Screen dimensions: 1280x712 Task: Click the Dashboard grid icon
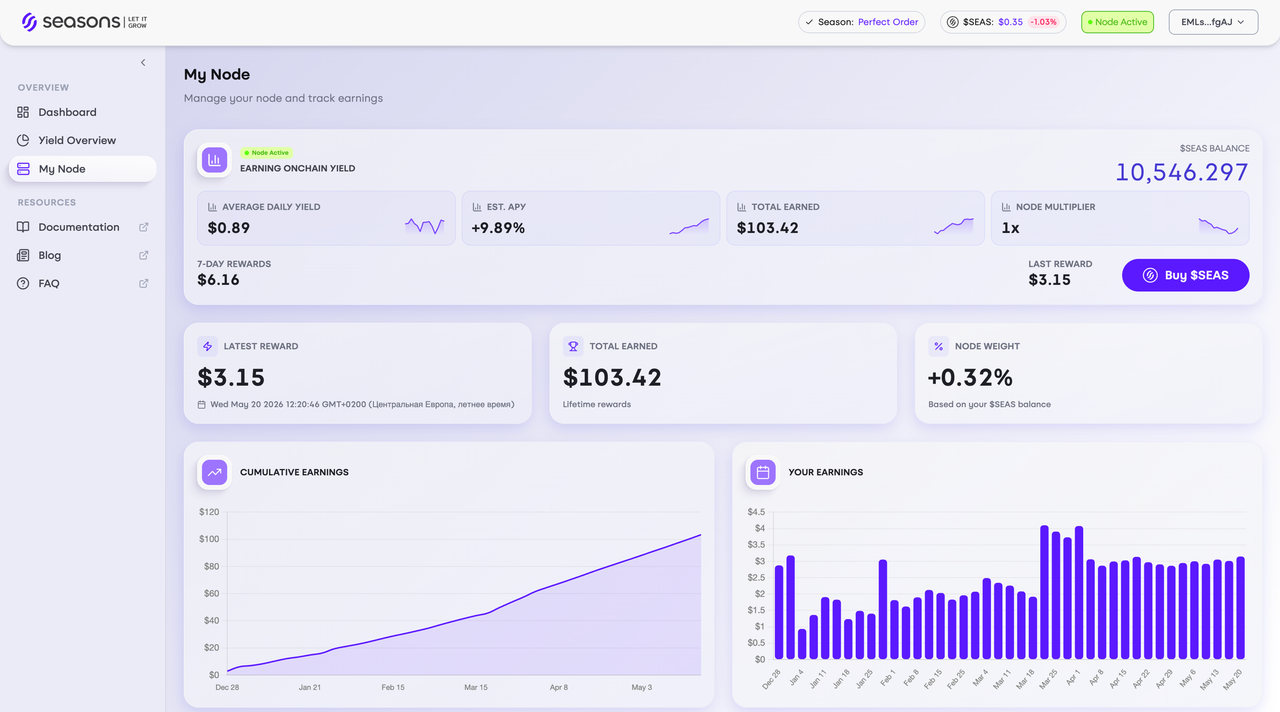23,112
